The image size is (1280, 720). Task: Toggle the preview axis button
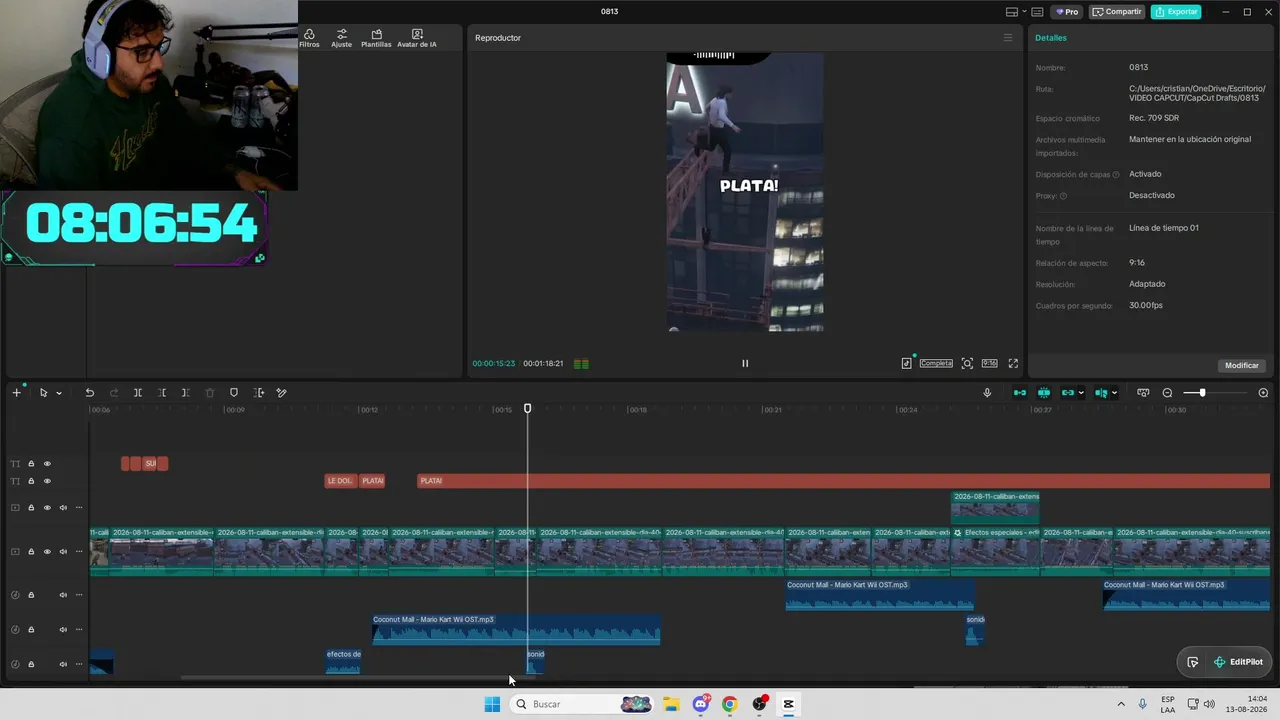pyautogui.click(x=1101, y=393)
